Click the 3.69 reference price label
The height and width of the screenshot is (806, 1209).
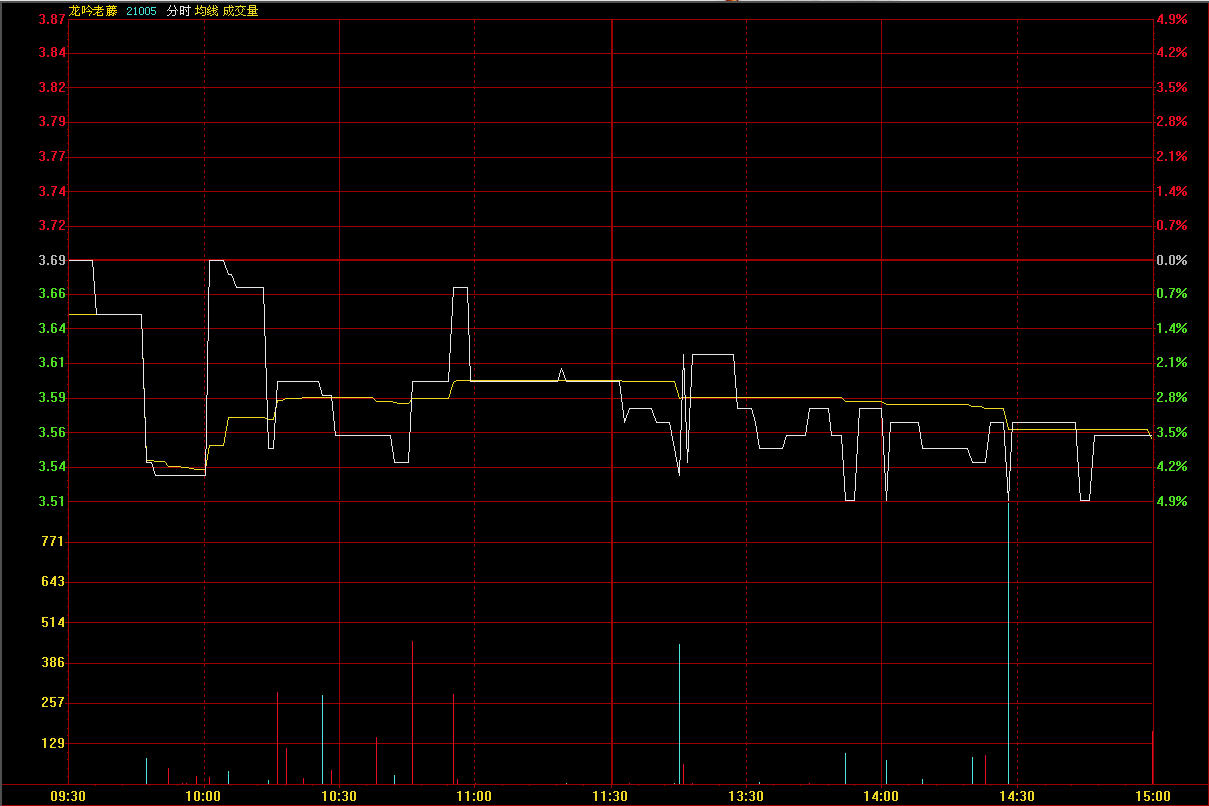point(52,260)
